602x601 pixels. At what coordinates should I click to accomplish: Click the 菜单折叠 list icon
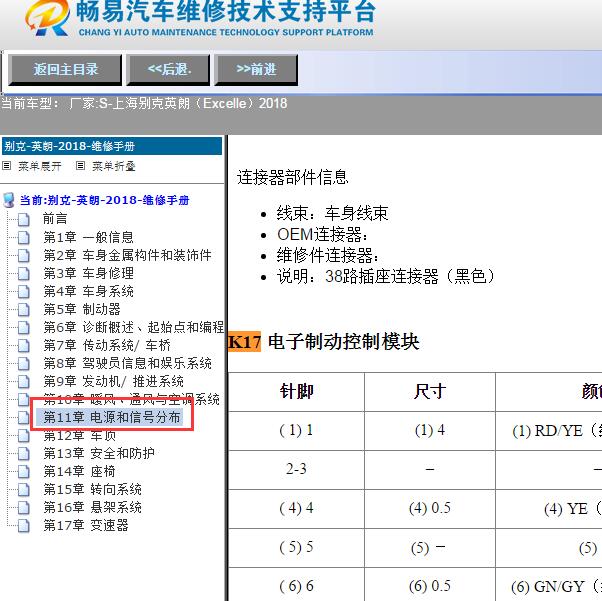[x=80, y=166]
